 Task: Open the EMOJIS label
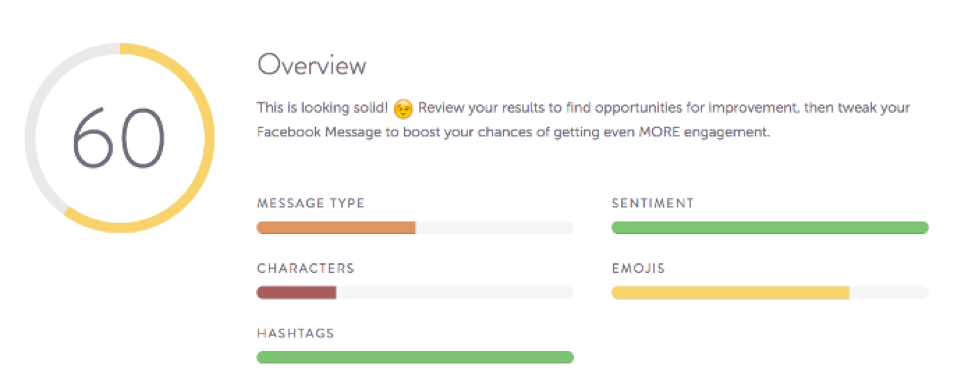coord(639,268)
